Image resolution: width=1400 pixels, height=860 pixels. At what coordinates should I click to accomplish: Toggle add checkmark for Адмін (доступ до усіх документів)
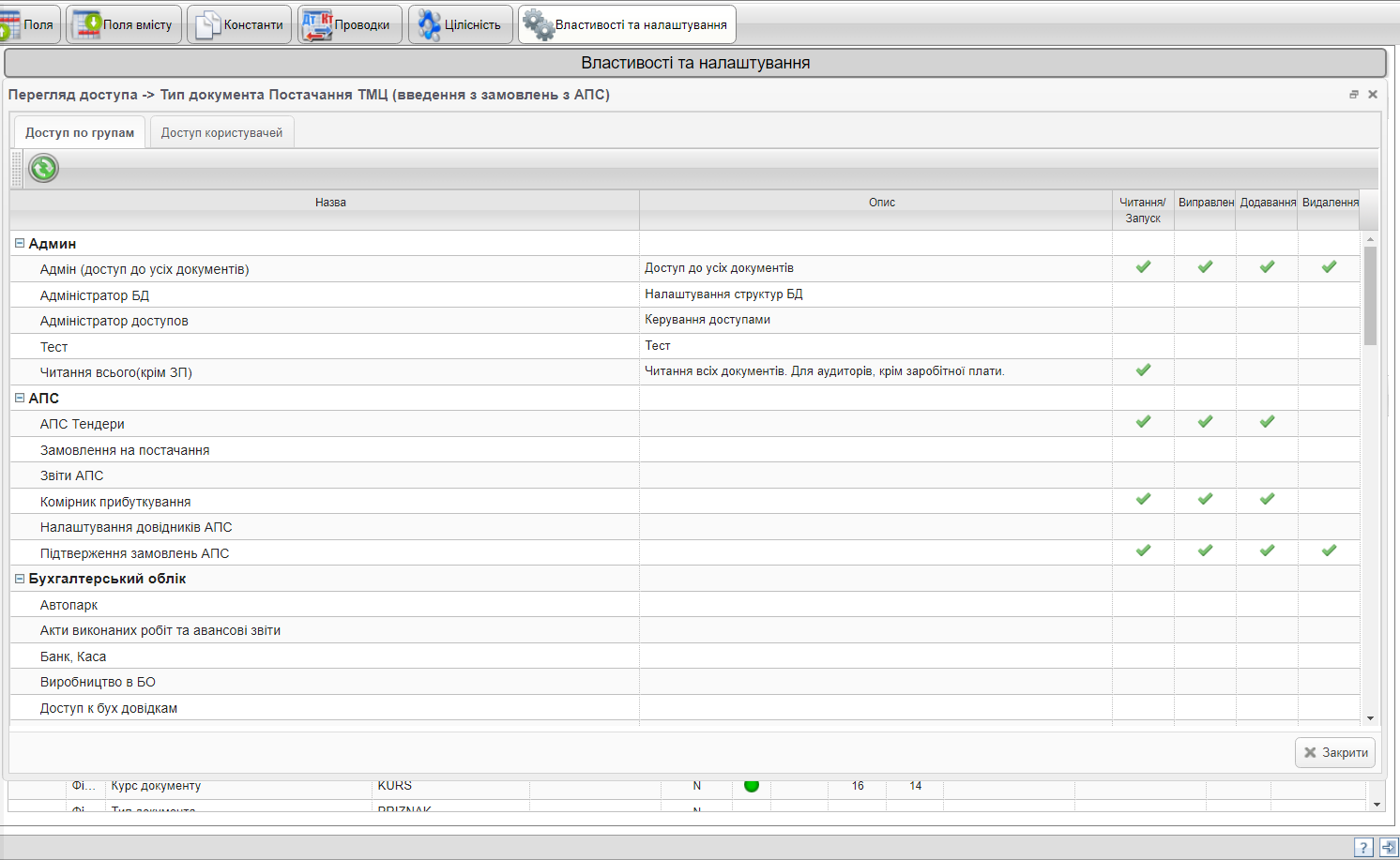[1267, 267]
